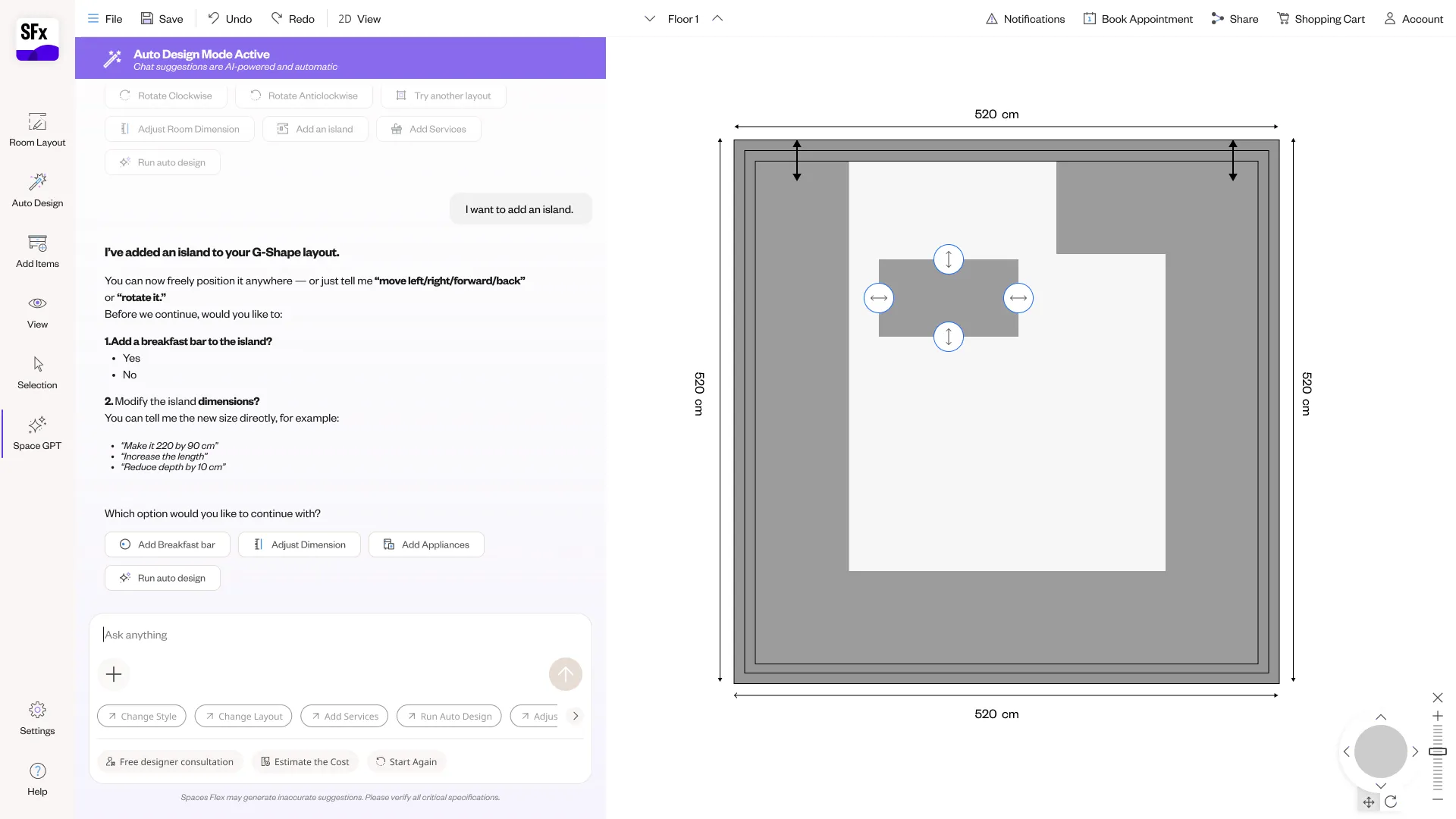Image resolution: width=1456 pixels, height=819 pixels.
Task: Open Notifications
Action: tap(1025, 19)
